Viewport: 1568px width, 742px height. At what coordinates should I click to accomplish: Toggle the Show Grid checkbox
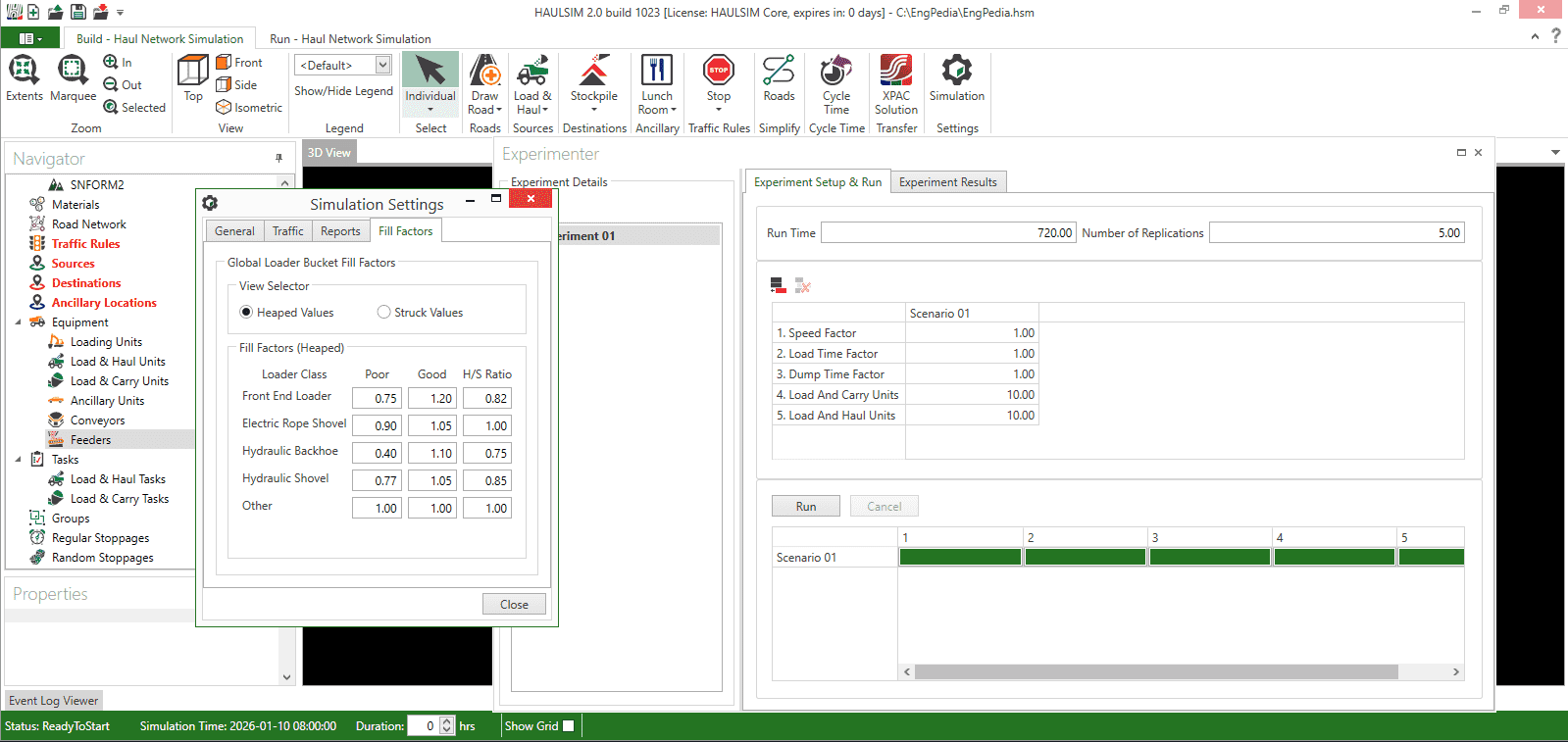[568, 726]
